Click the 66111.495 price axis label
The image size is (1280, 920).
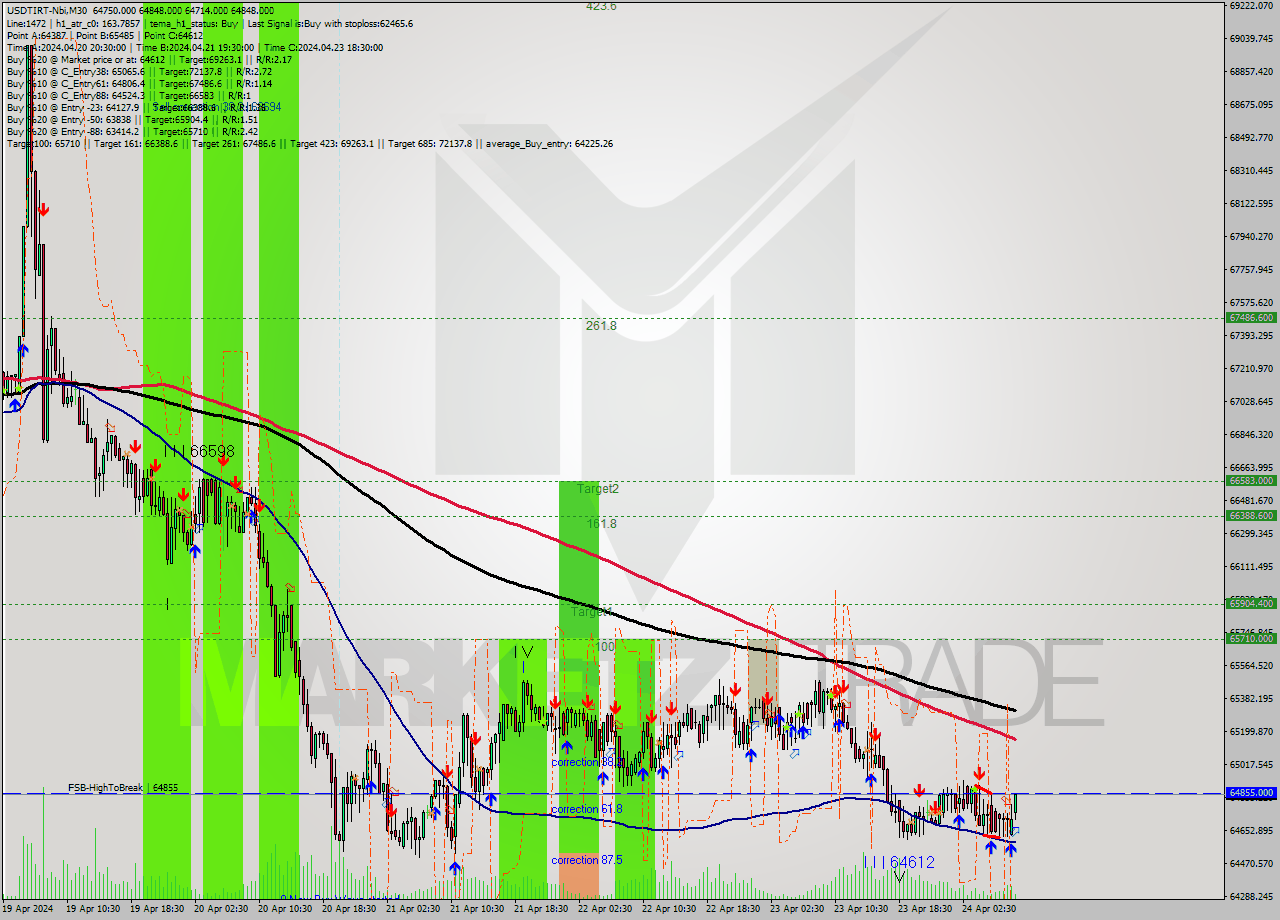tap(1253, 566)
